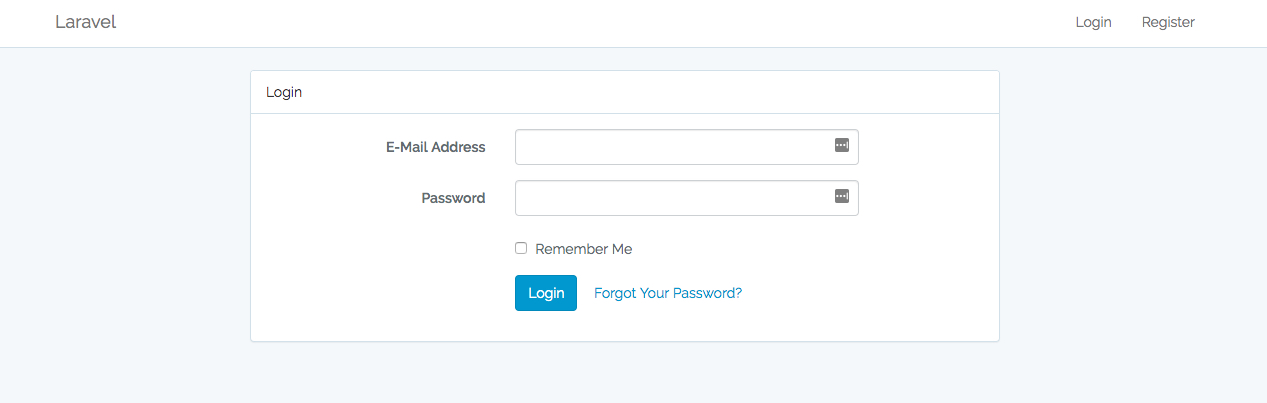Screen dimensions: 1267x403
Task: Tick the Remember Me checkbox
Action: (521, 248)
